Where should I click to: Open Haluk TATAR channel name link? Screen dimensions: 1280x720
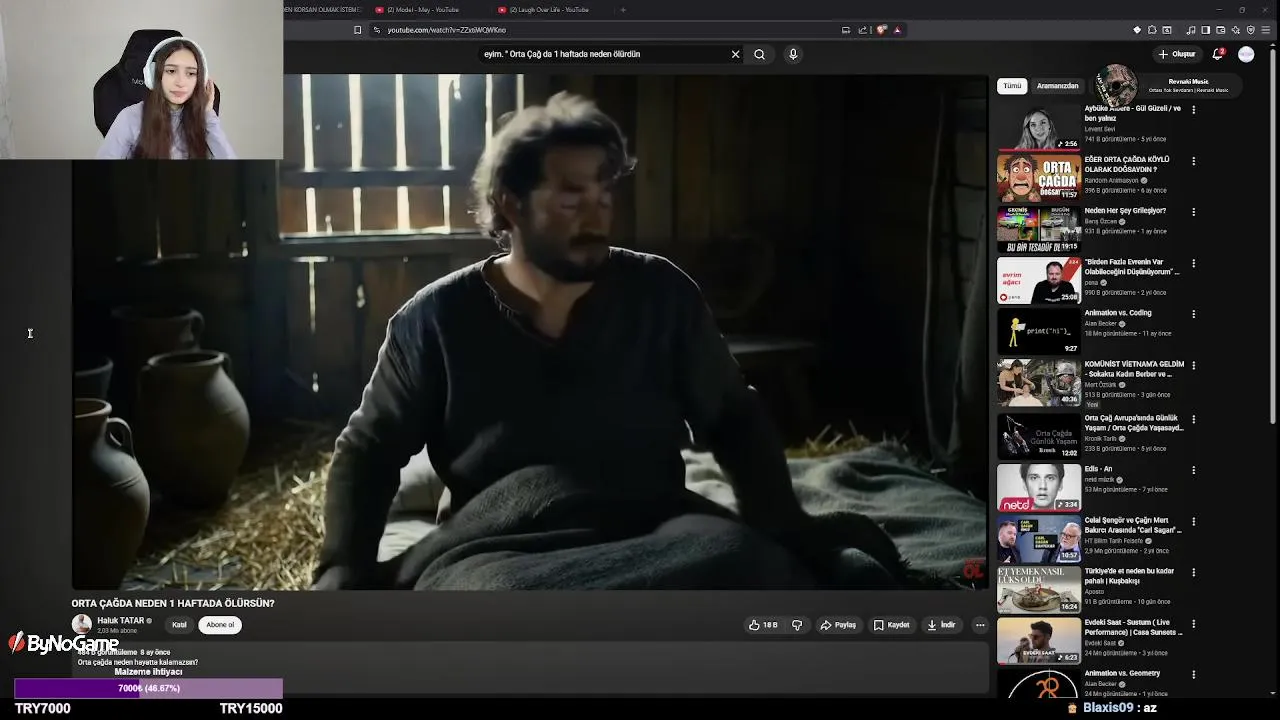(x=121, y=621)
